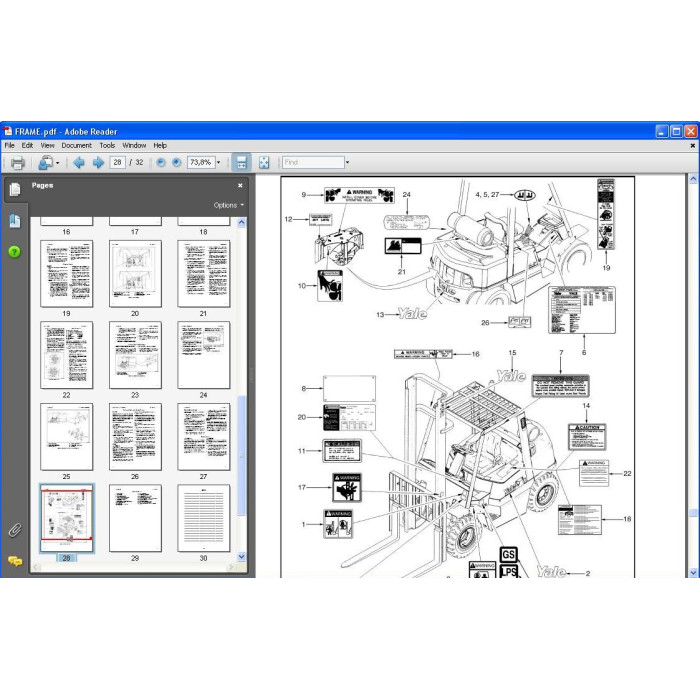Click the Pages panel title text
Screen dimensions: 700x700
(42, 185)
